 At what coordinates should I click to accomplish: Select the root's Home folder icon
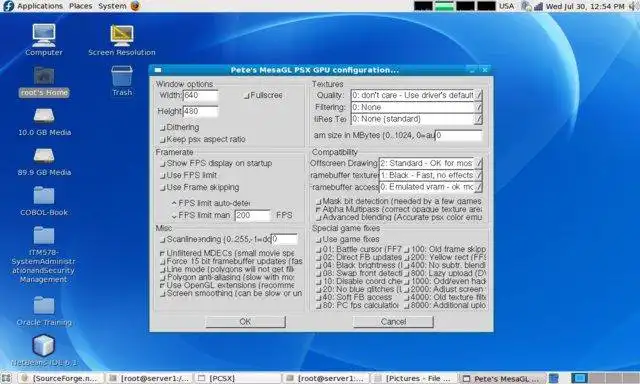tap(44, 75)
